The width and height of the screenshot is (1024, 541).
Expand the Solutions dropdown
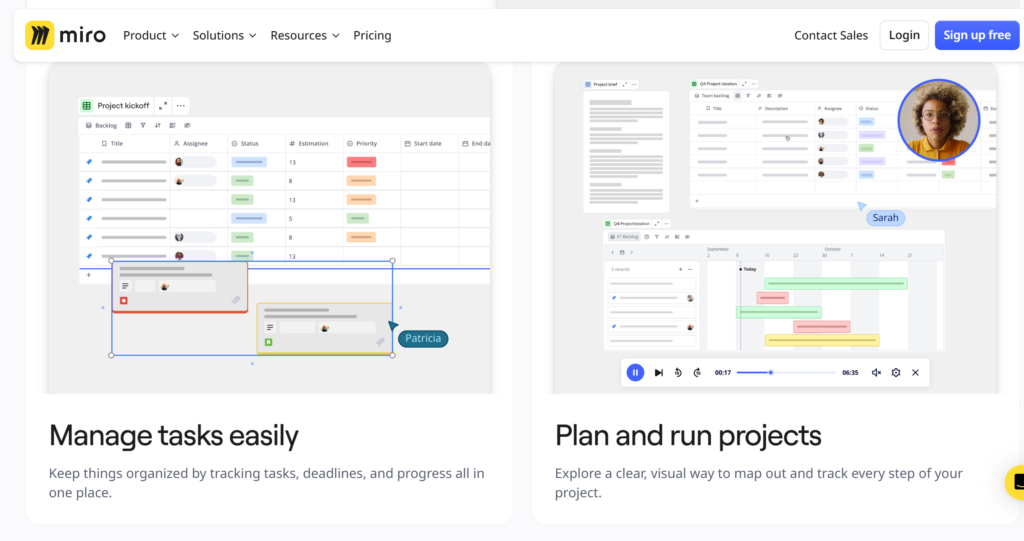[x=224, y=35]
